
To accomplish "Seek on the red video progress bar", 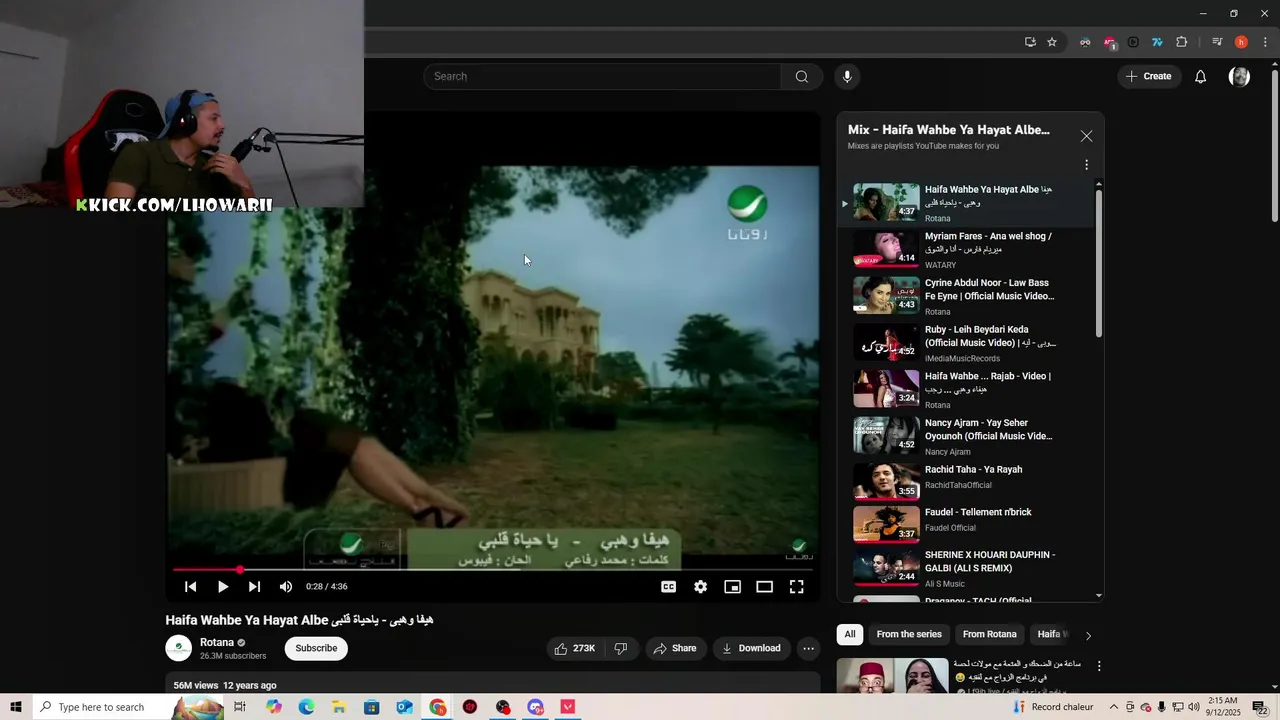I will tap(493, 569).
